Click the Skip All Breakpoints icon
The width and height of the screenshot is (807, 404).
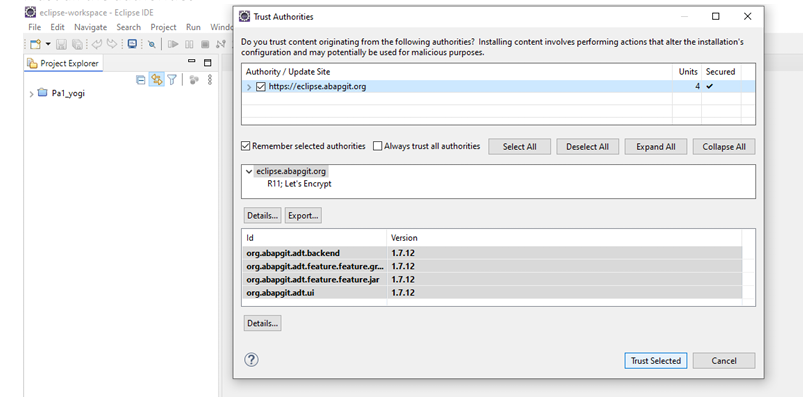coord(152,44)
